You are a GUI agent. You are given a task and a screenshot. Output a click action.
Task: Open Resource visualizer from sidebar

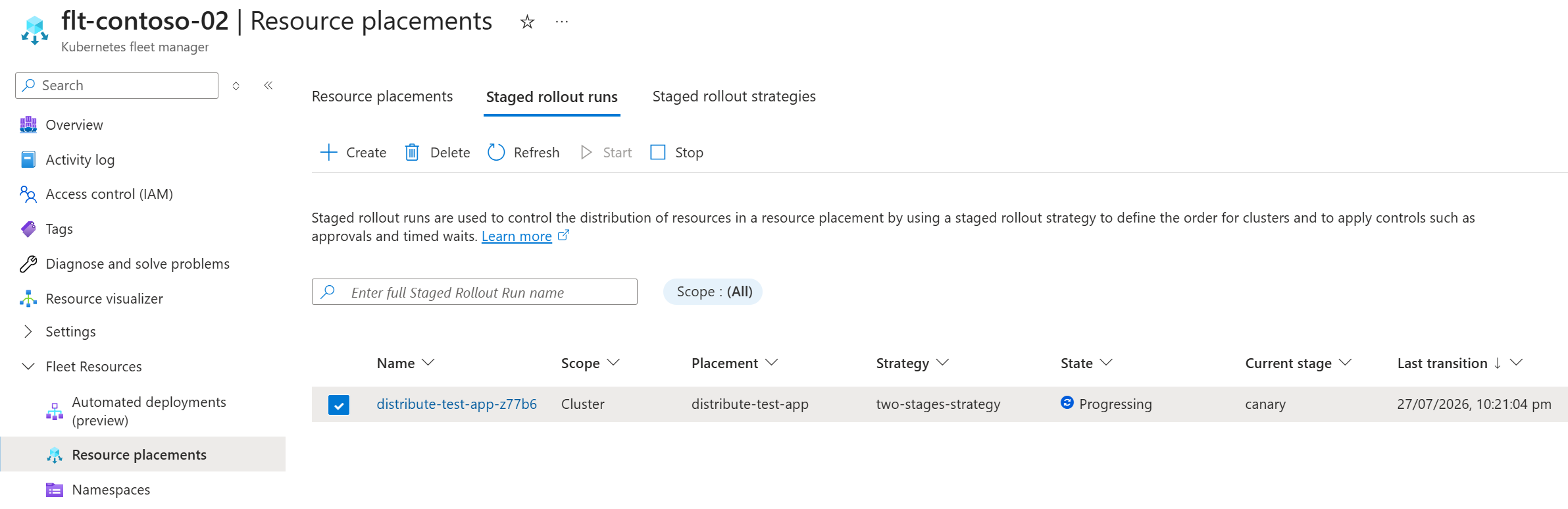(x=104, y=298)
